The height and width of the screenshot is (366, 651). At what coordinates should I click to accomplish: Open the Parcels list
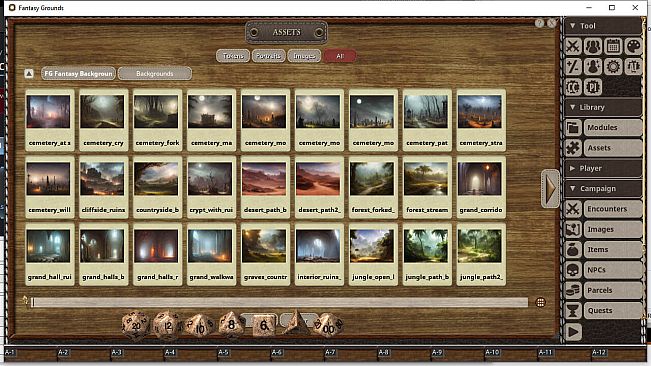(x=613, y=290)
